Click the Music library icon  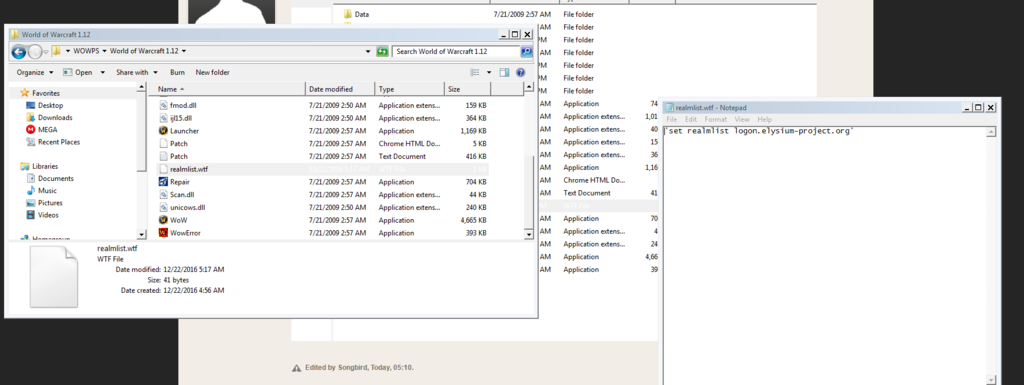[31, 191]
